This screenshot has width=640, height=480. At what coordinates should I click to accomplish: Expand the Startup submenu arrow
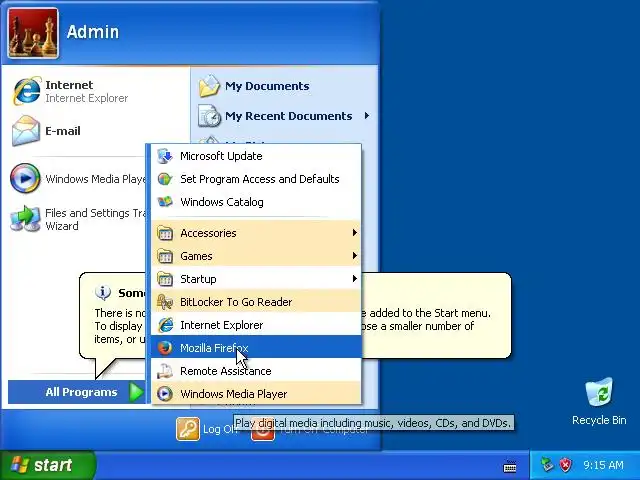pos(354,278)
